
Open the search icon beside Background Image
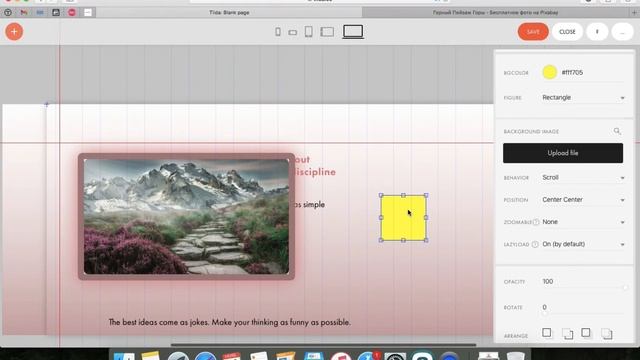point(617,131)
